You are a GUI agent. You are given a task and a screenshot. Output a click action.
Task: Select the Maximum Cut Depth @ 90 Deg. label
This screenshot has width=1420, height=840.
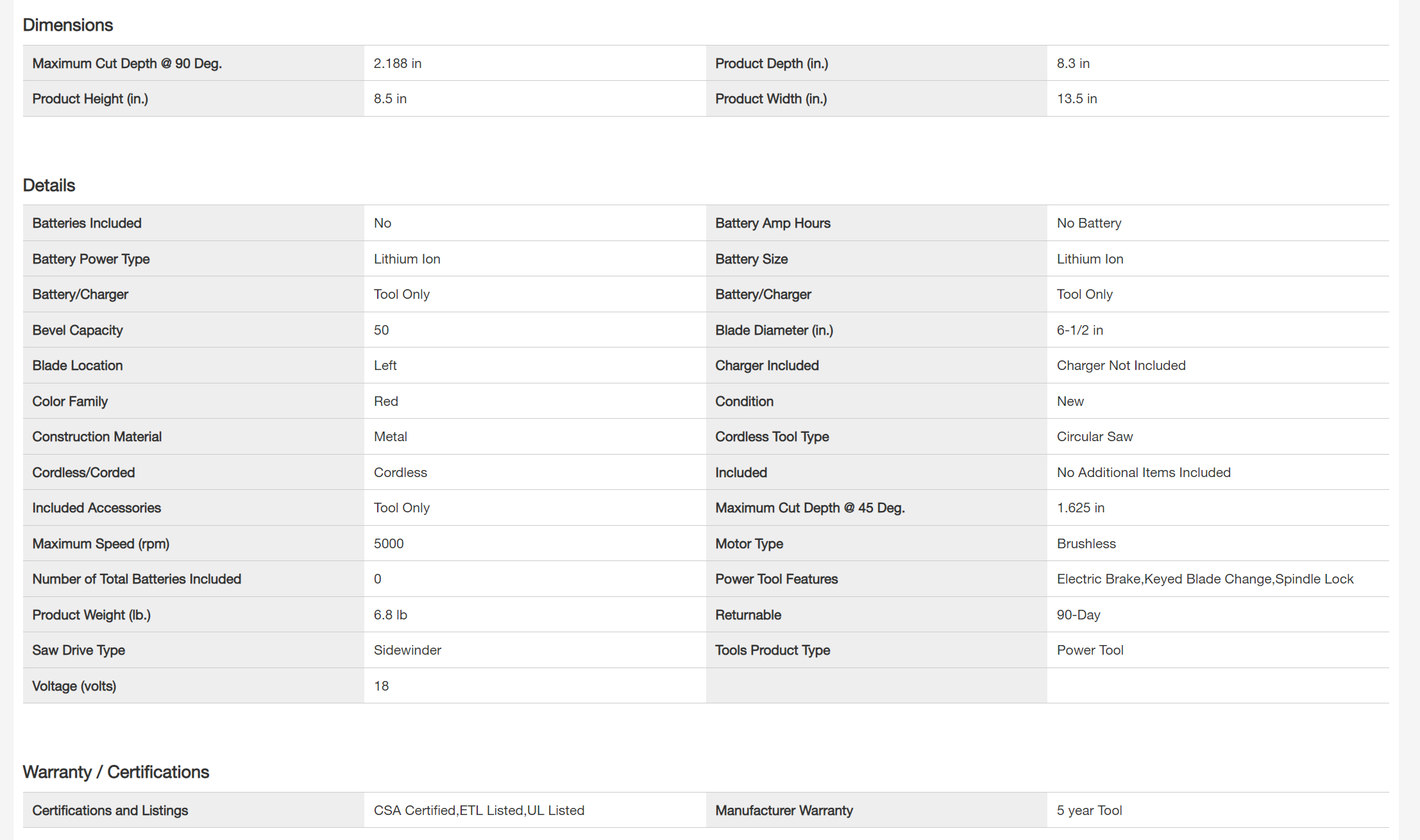(127, 63)
